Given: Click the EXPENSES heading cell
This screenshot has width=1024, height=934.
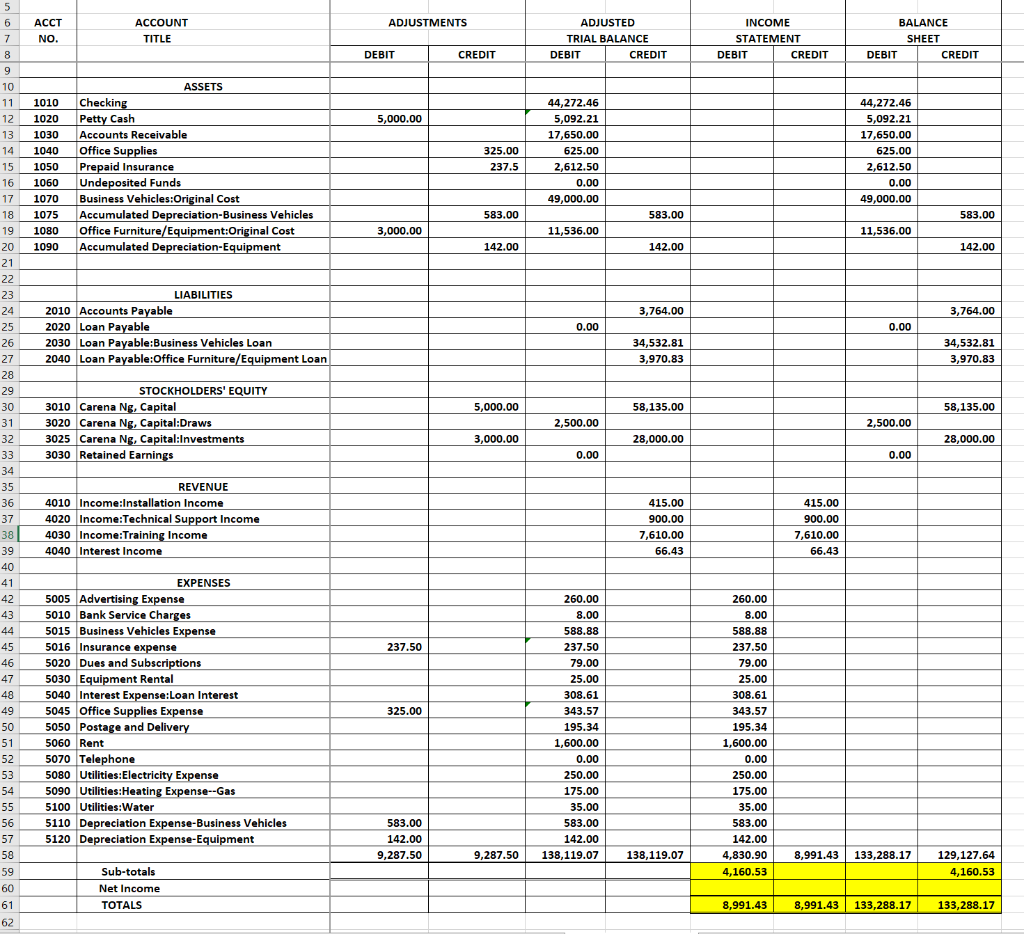Looking at the screenshot, I should 202,582.
